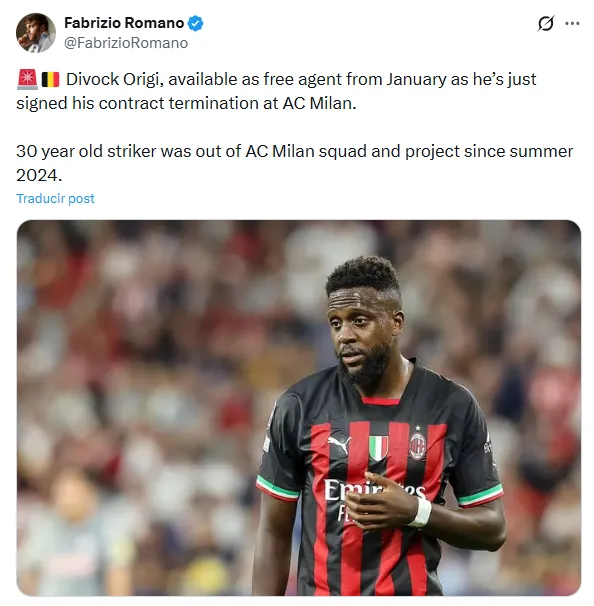Open the three-dot more options menu
The image size is (594, 606).
pos(572,24)
